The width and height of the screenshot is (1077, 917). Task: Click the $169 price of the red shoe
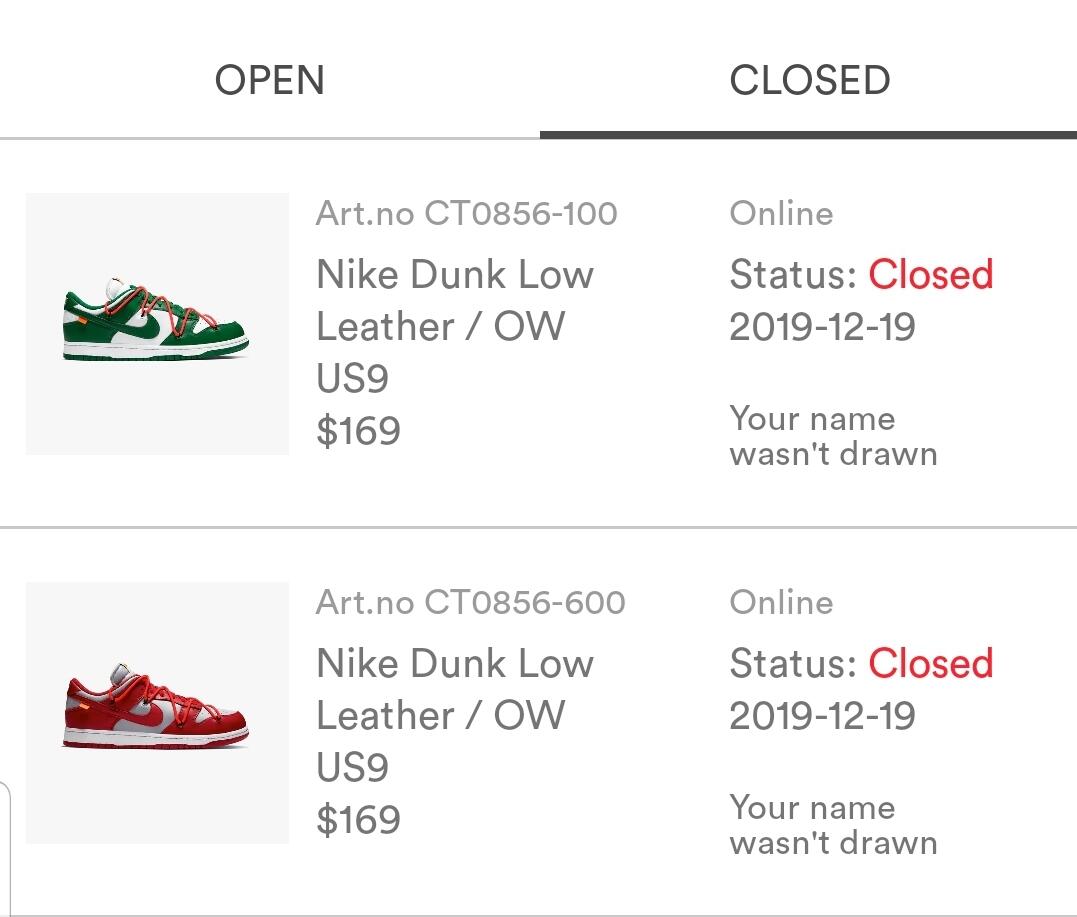(358, 820)
